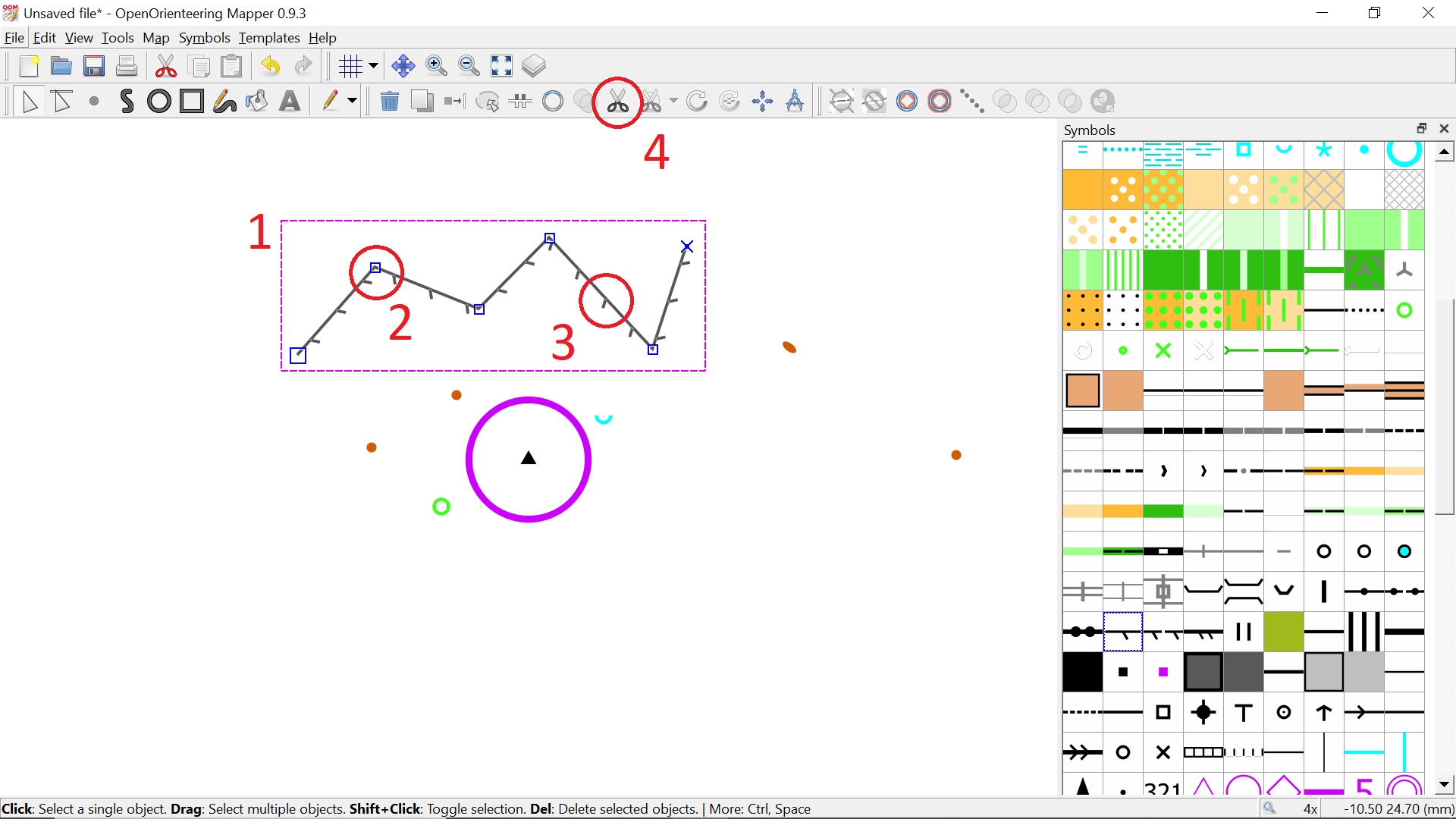
Task: Open the Symbols menu
Action: tap(204, 38)
